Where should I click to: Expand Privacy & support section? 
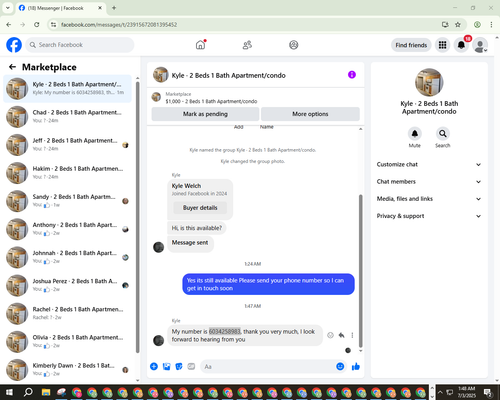click(x=429, y=216)
